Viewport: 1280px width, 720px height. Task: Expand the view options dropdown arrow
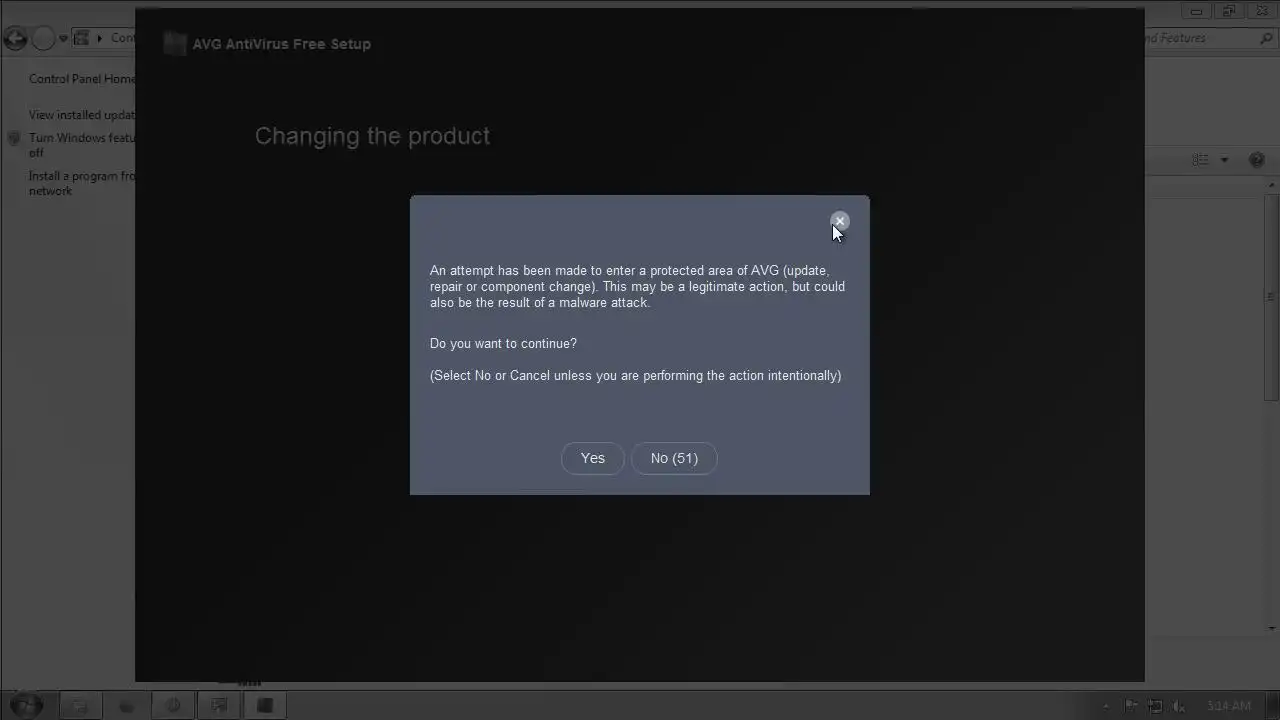point(1224,160)
